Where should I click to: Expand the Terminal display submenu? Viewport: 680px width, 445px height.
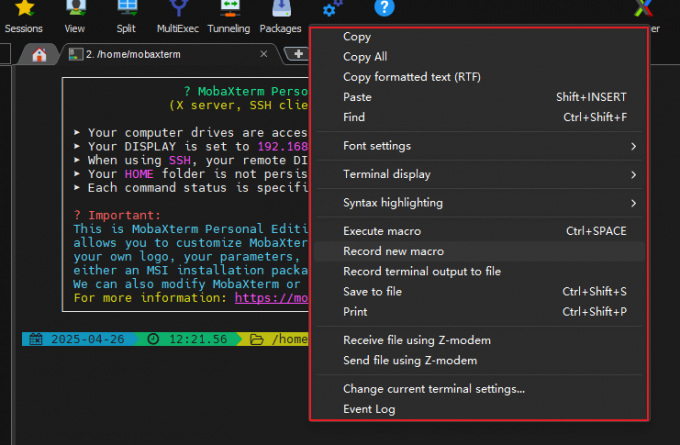[x=479, y=174]
